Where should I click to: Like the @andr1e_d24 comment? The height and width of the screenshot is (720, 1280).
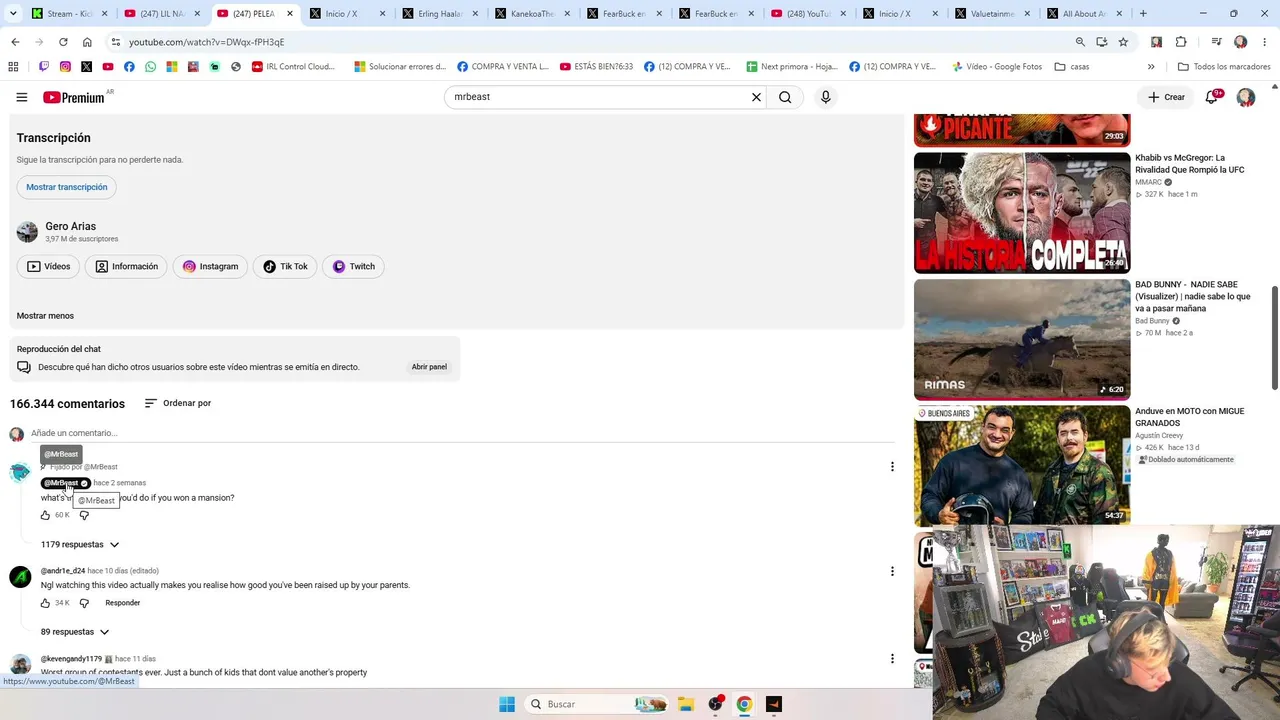pos(45,603)
